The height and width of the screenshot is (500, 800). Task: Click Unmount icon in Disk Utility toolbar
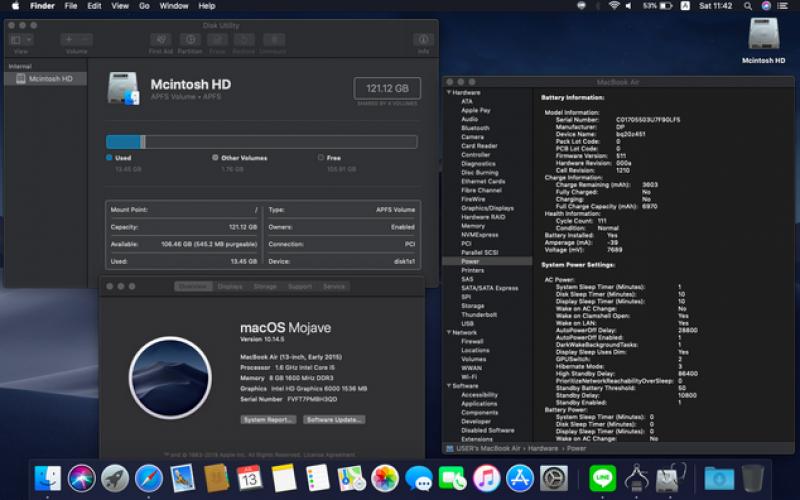tap(274, 40)
